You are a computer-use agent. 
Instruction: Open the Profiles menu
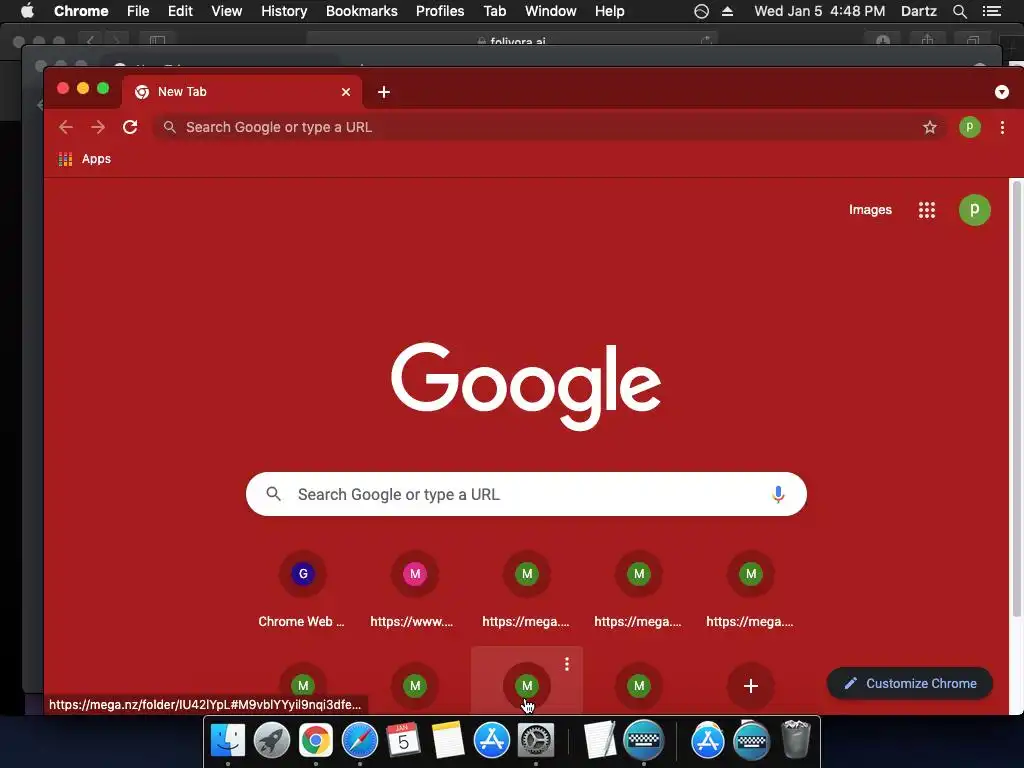pos(440,11)
